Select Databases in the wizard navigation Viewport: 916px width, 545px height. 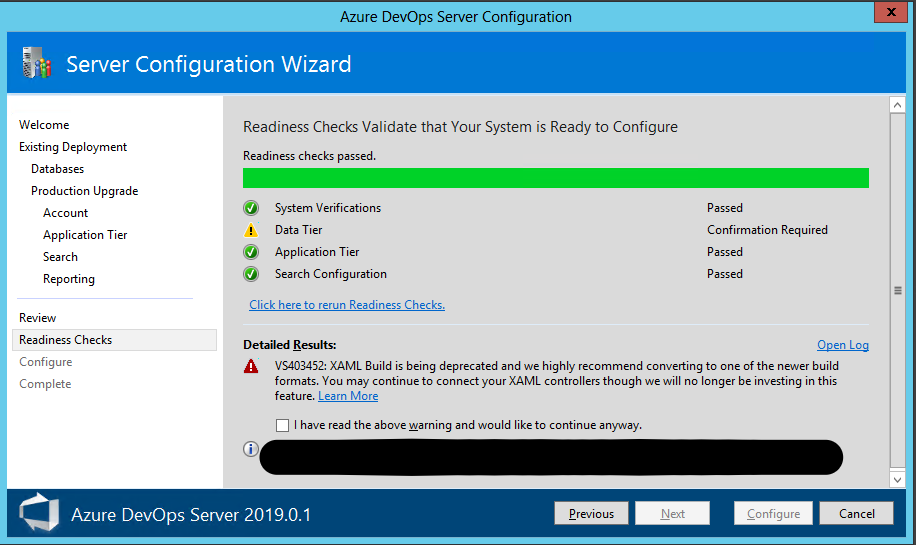[x=57, y=169]
